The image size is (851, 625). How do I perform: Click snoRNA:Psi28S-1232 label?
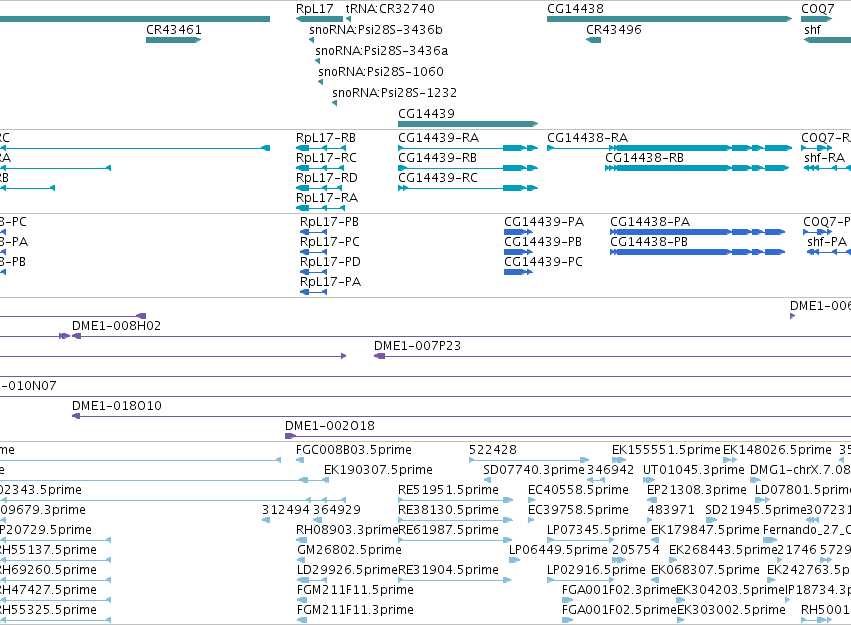point(395,93)
